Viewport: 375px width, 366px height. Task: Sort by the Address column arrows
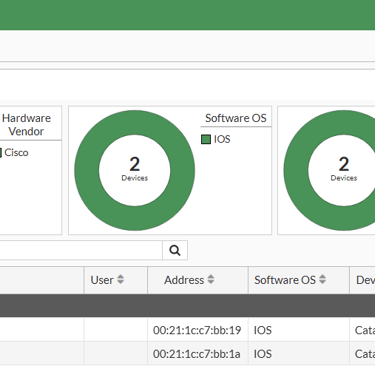click(211, 280)
